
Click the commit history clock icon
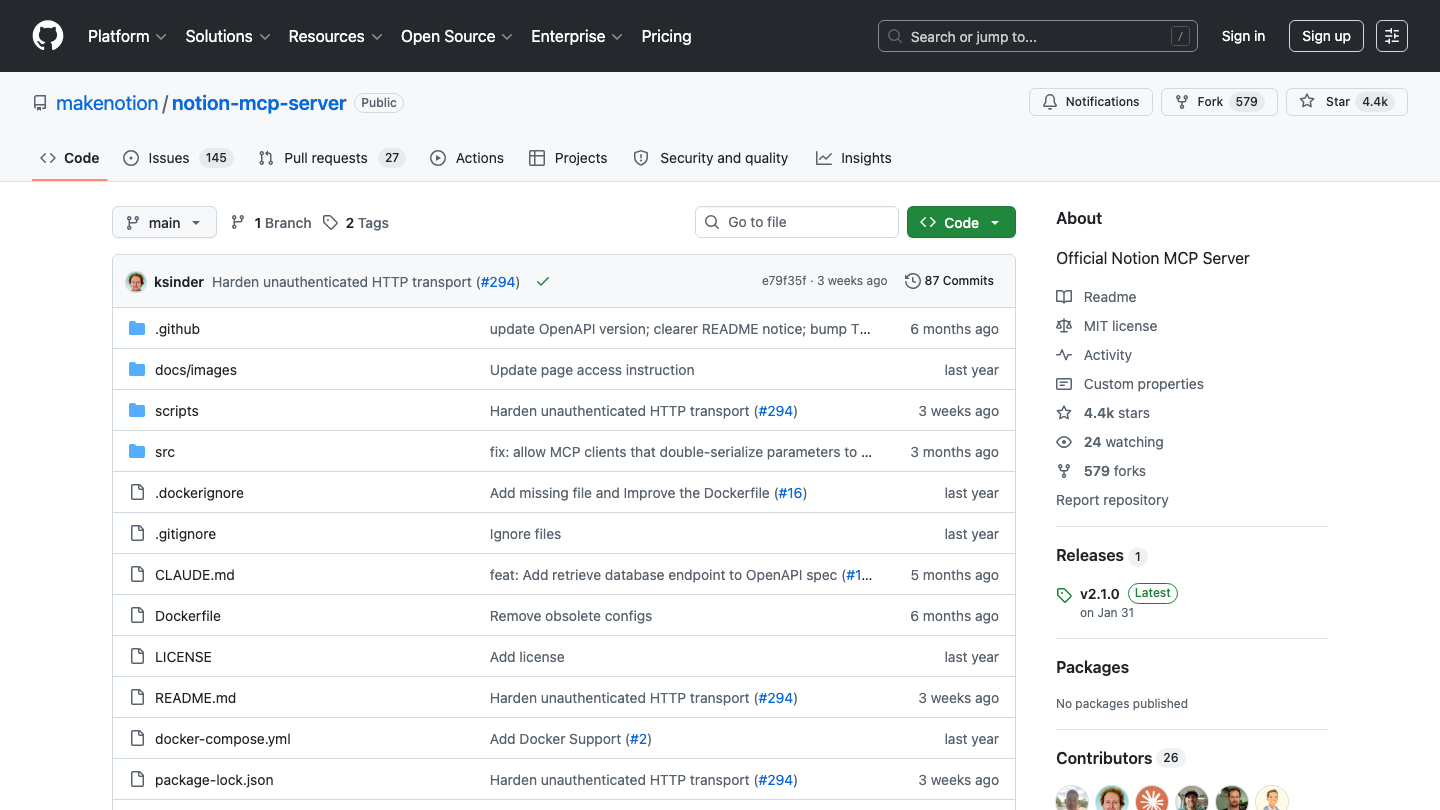[912, 281]
